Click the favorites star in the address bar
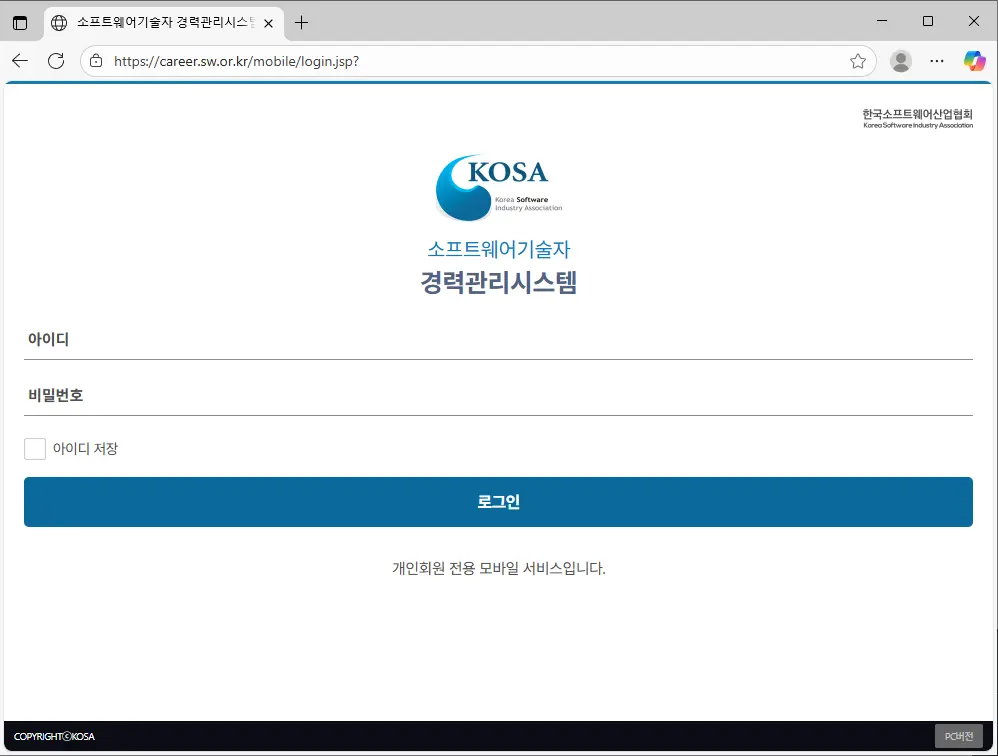This screenshot has height=756, width=998. click(857, 61)
